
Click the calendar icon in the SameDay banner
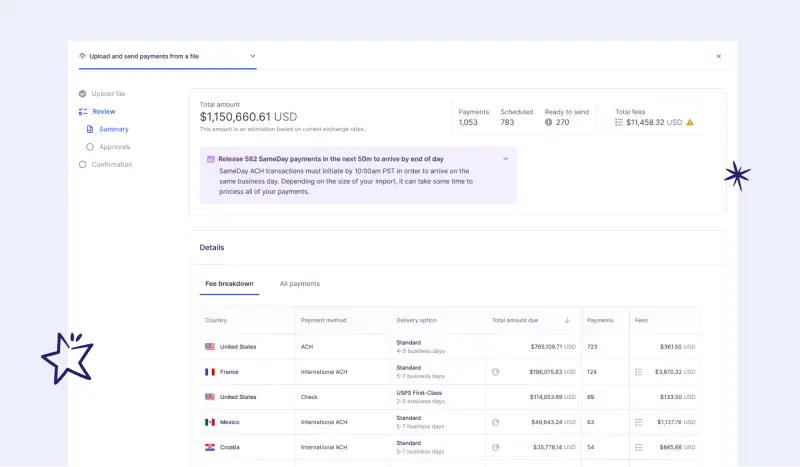210,159
